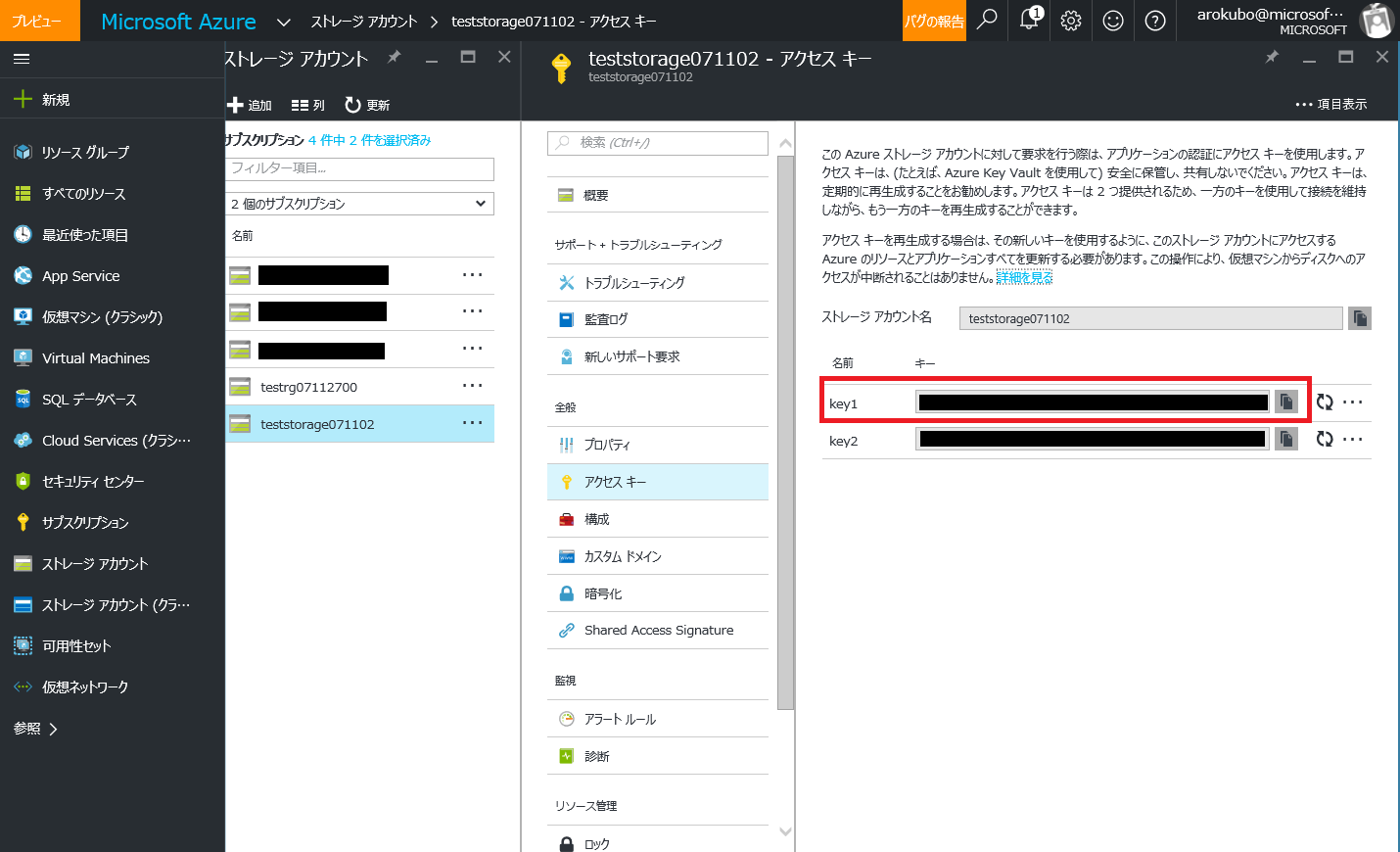Open notifications bell icon
This screenshot has width=1400, height=852.
(x=1030, y=20)
